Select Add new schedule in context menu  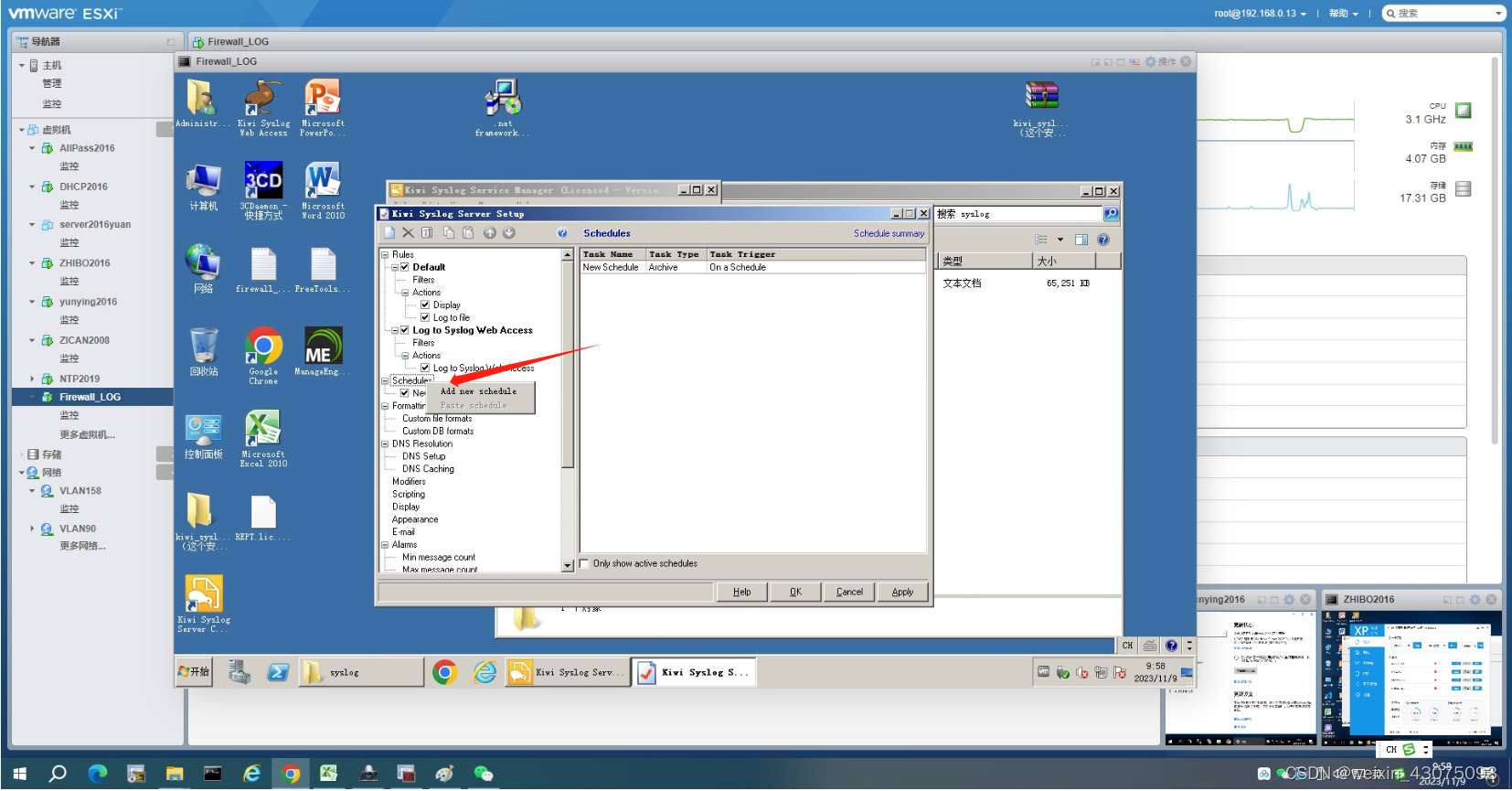point(478,391)
